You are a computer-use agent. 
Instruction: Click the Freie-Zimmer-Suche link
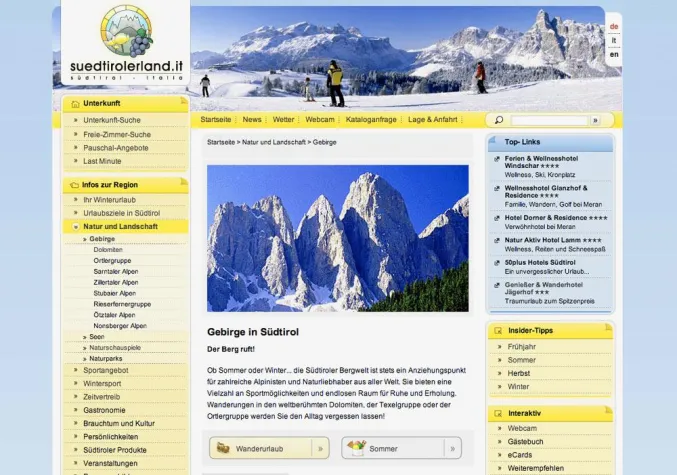[117, 134]
